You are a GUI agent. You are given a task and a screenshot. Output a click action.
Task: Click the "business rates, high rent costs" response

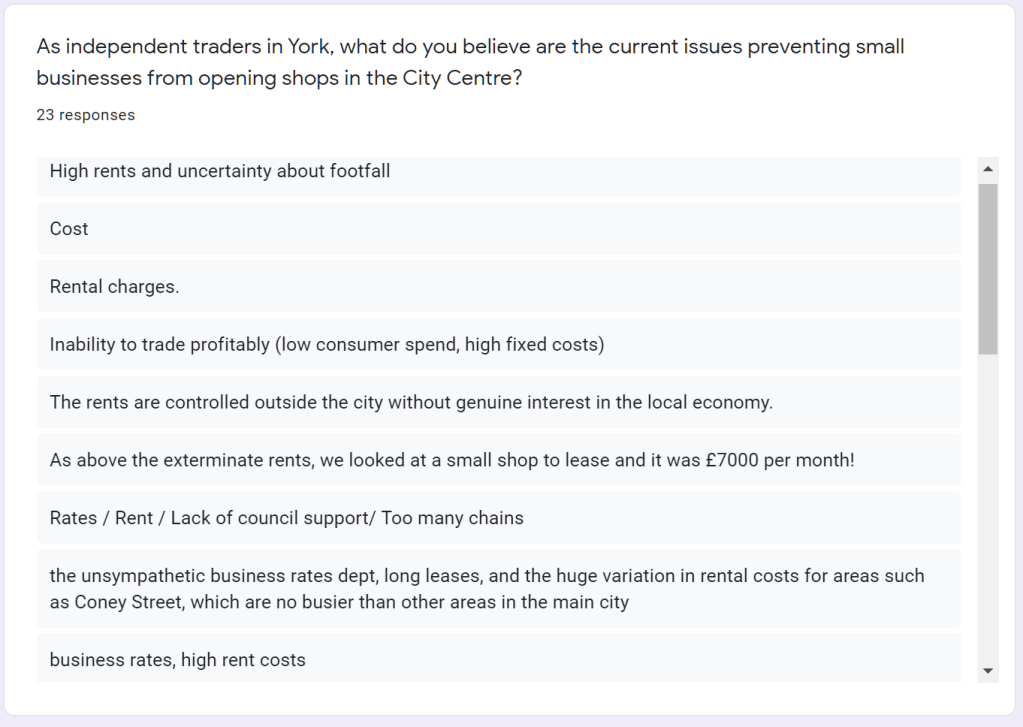pyautogui.click(x=178, y=660)
